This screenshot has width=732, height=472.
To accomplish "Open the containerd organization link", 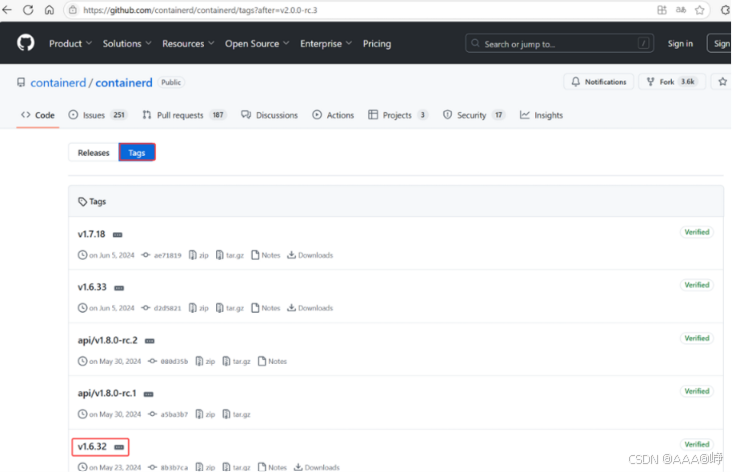I will click(x=58, y=83).
